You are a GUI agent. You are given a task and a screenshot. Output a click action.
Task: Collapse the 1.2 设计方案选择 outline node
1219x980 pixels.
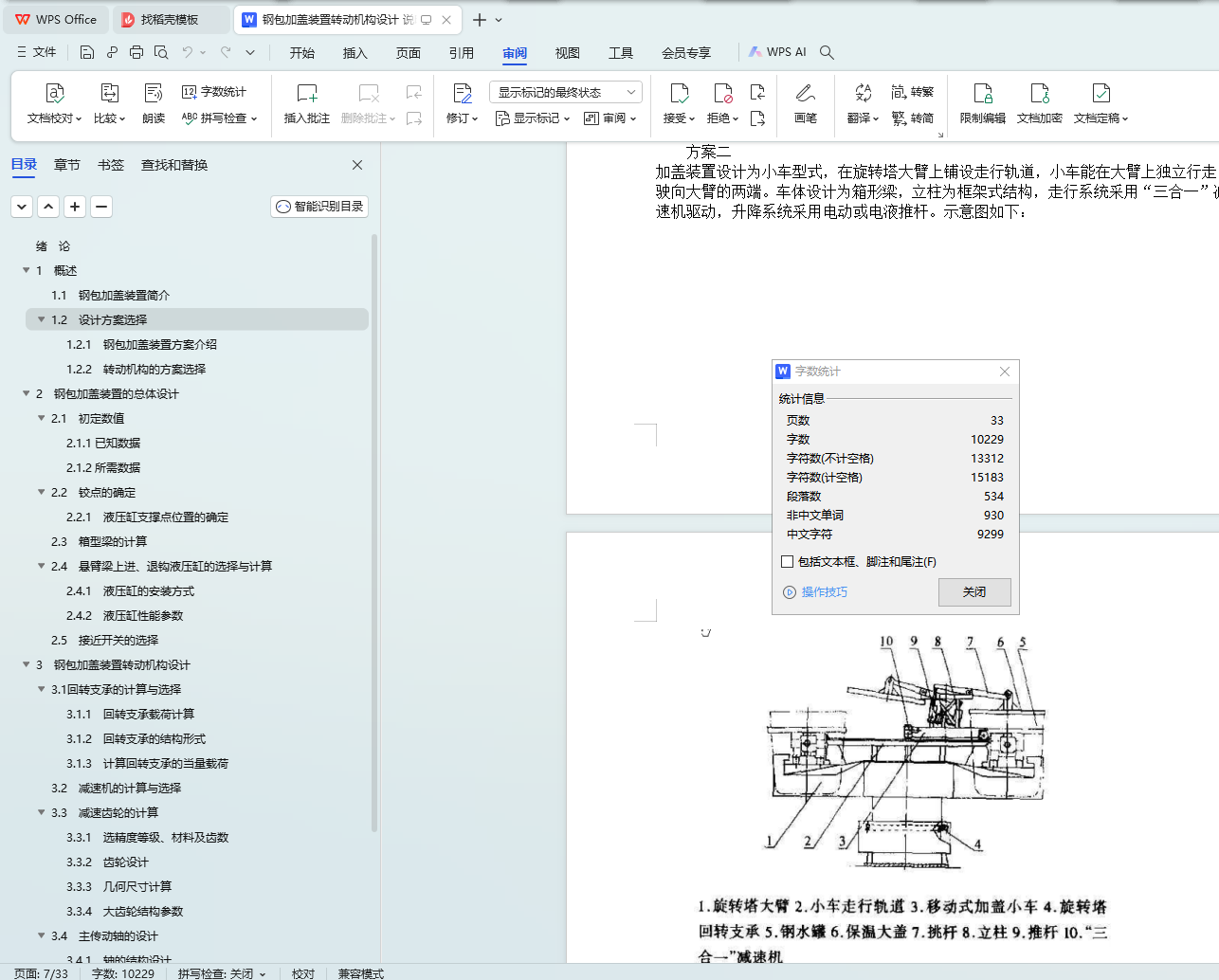(x=41, y=319)
